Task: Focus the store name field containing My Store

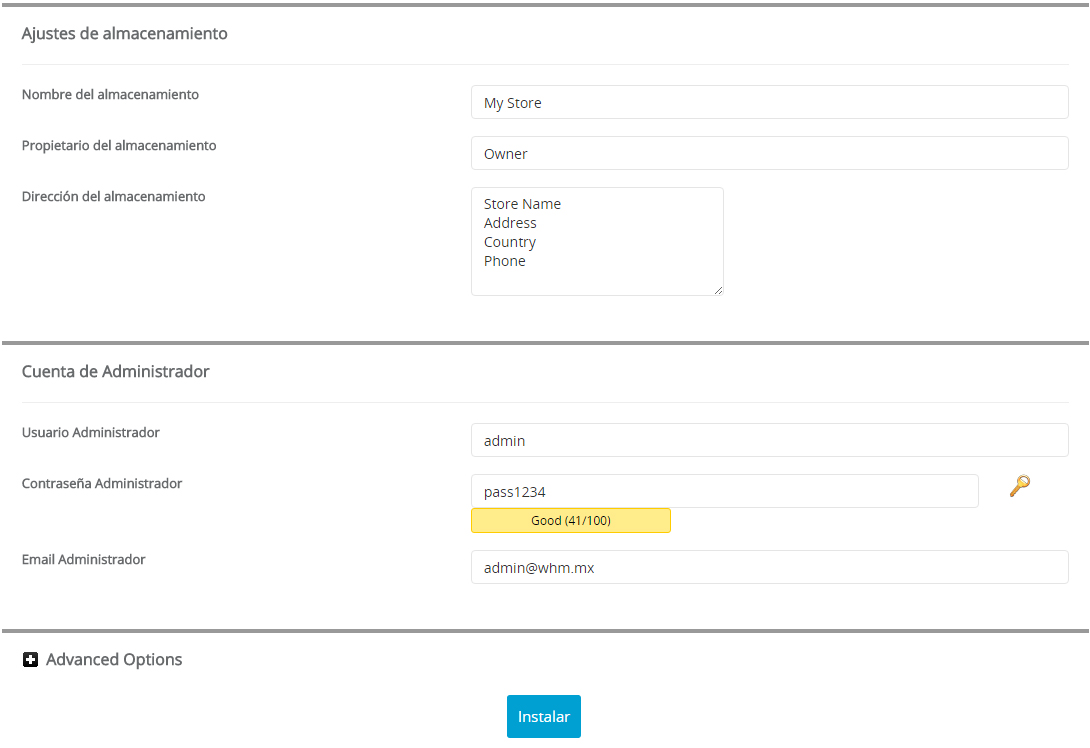Action: click(769, 102)
